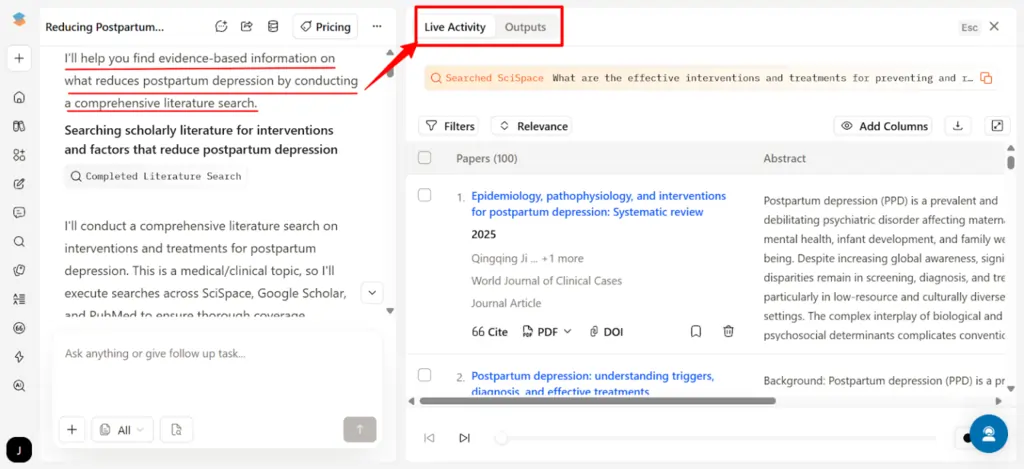Open the agents gallery grid icon
The image size is (1024, 469).
point(19,155)
